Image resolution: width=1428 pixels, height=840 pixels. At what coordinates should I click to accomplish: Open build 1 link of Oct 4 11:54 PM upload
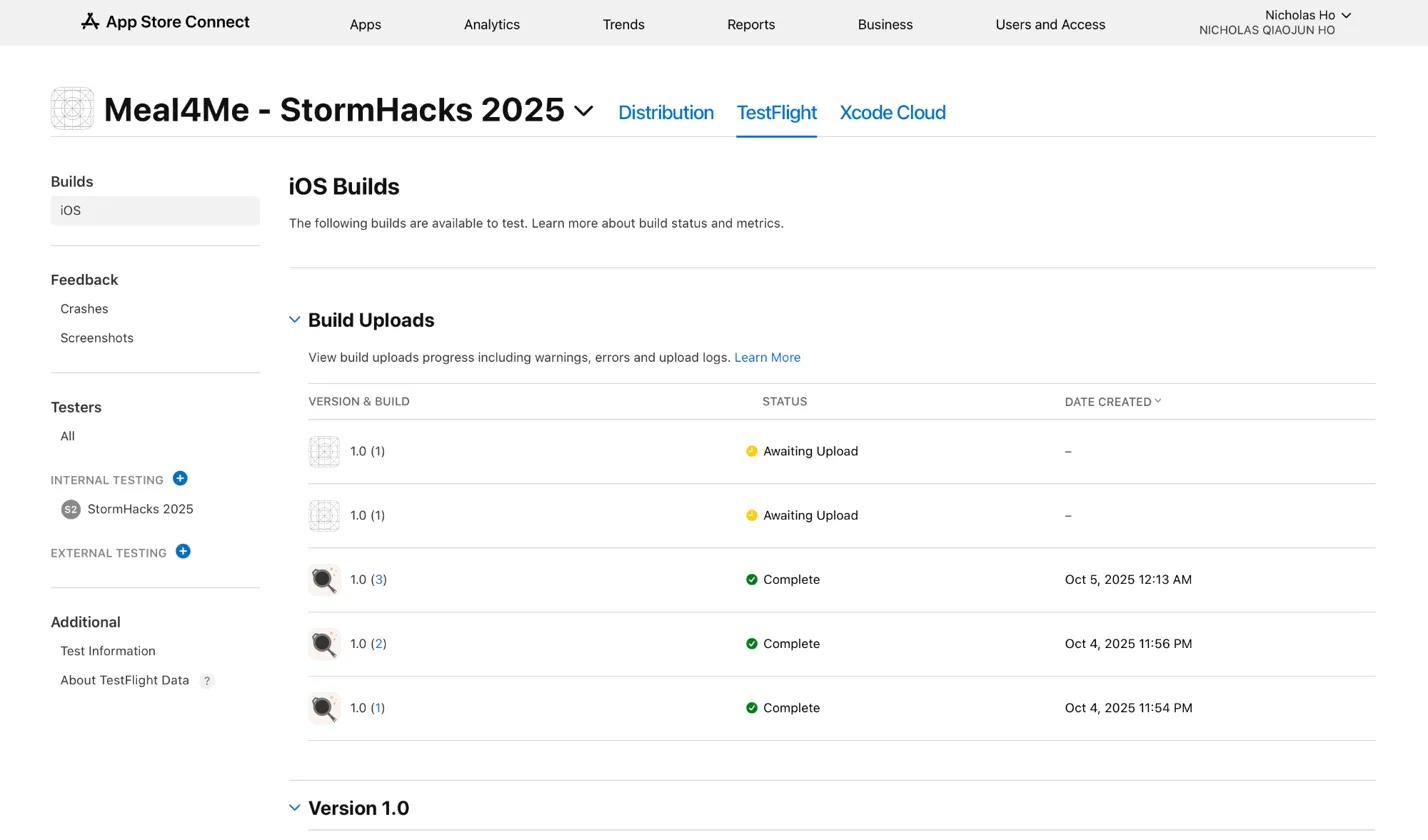click(379, 708)
